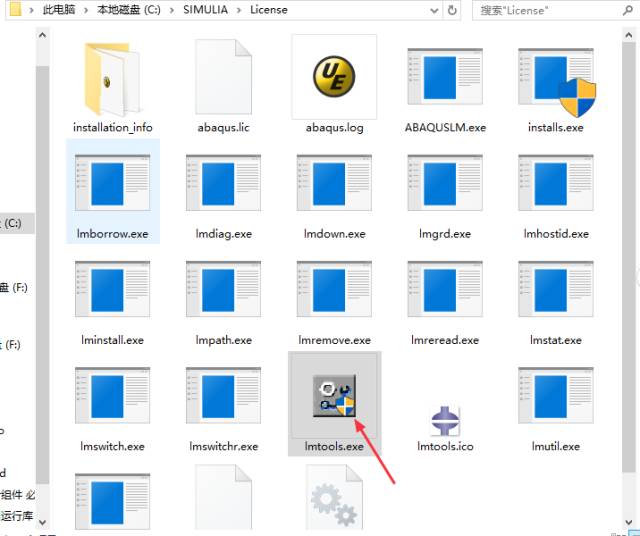Refresh the current folder view

453,10
